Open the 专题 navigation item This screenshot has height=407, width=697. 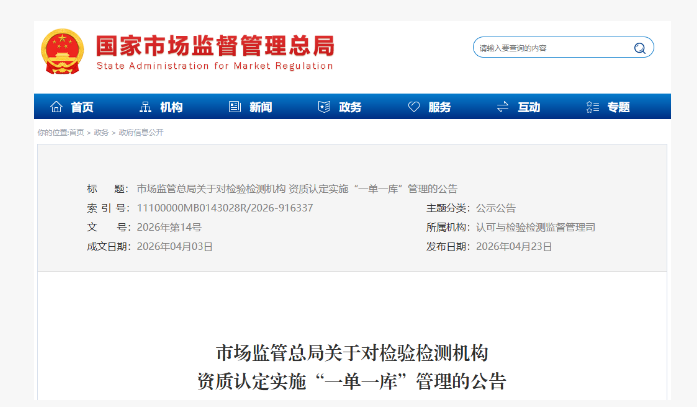click(618, 107)
